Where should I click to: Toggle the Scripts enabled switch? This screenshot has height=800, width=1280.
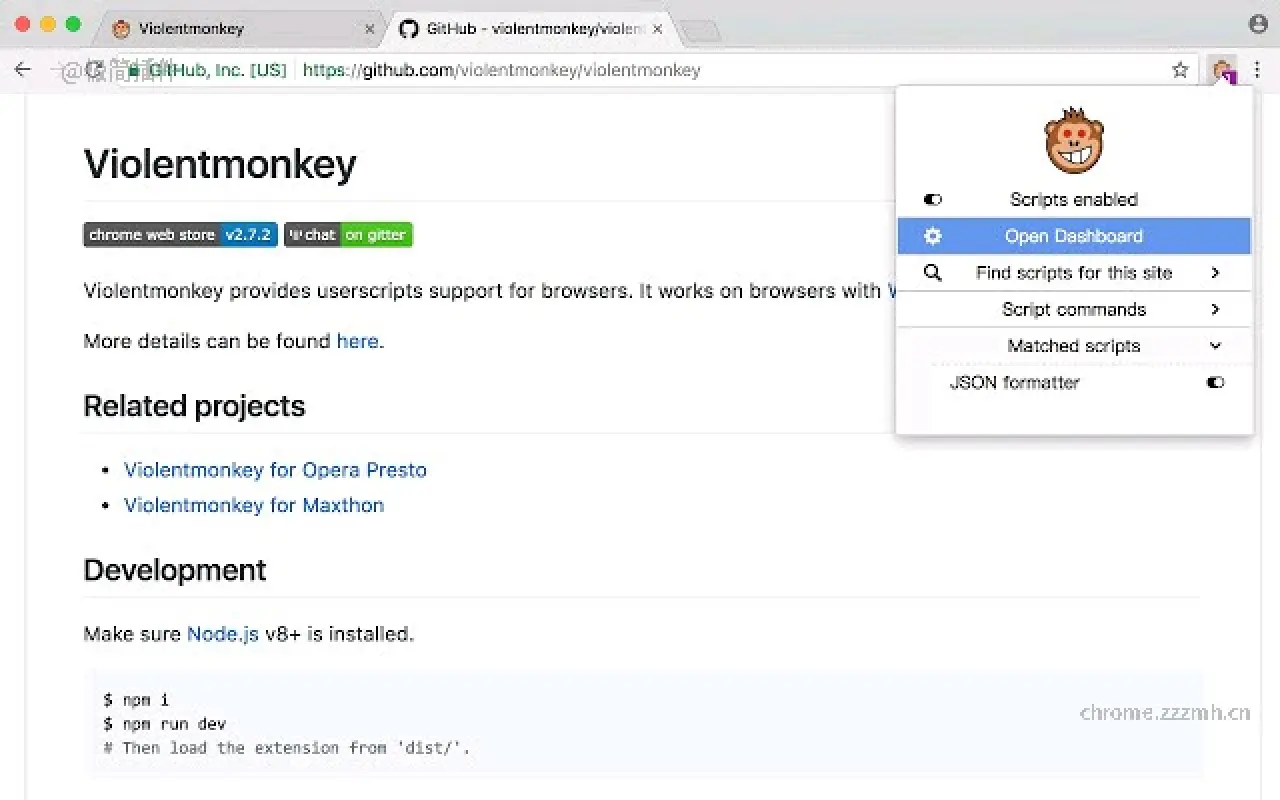pos(933,200)
